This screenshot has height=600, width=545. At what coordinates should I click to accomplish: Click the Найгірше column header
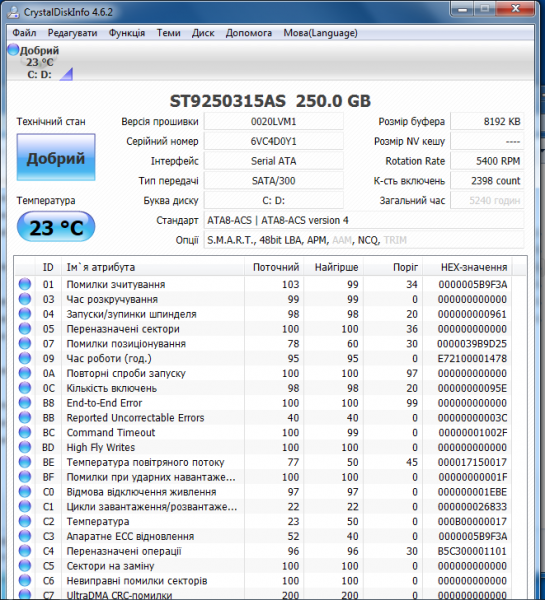[333, 267]
